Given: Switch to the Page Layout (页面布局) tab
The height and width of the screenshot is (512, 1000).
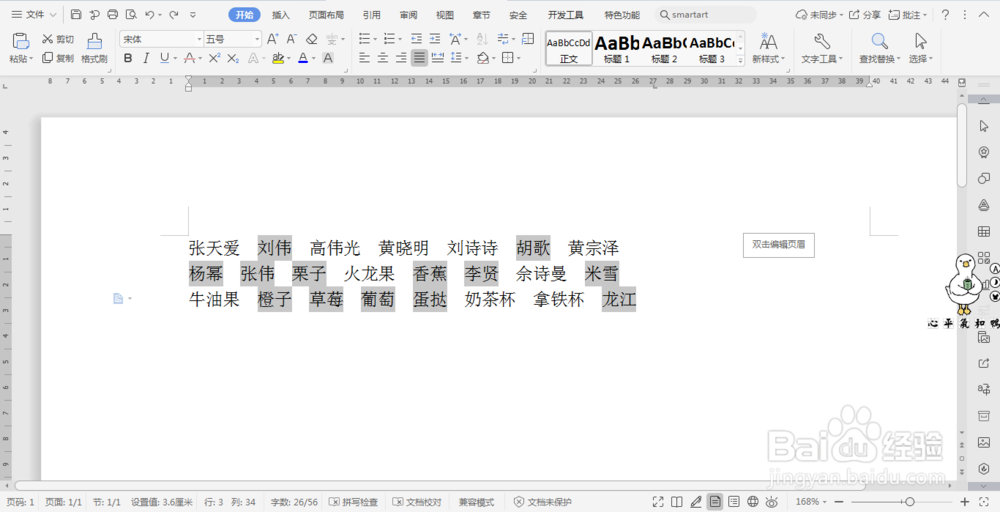Looking at the screenshot, I should [x=326, y=15].
